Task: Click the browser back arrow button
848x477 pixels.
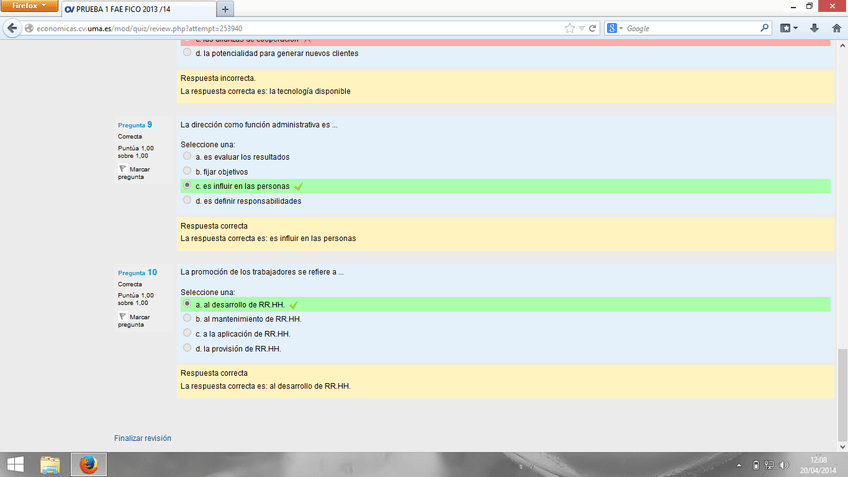Action: pyautogui.click(x=12, y=28)
